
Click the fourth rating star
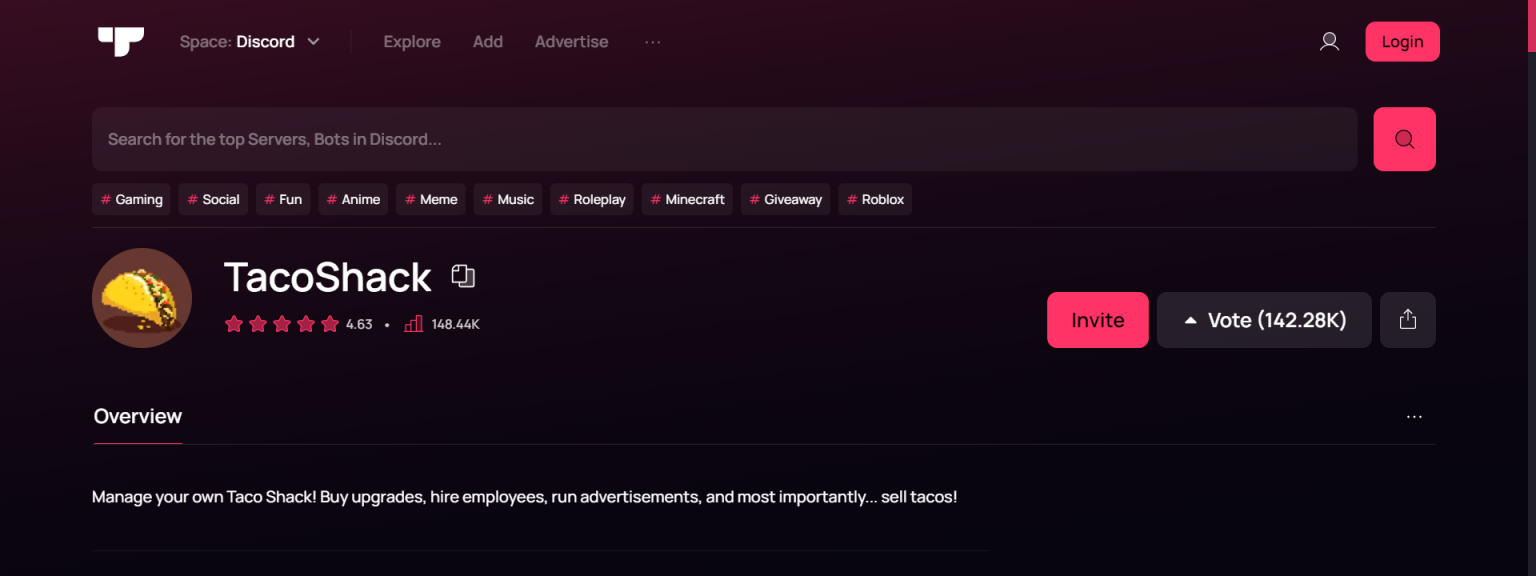pyautogui.click(x=306, y=323)
